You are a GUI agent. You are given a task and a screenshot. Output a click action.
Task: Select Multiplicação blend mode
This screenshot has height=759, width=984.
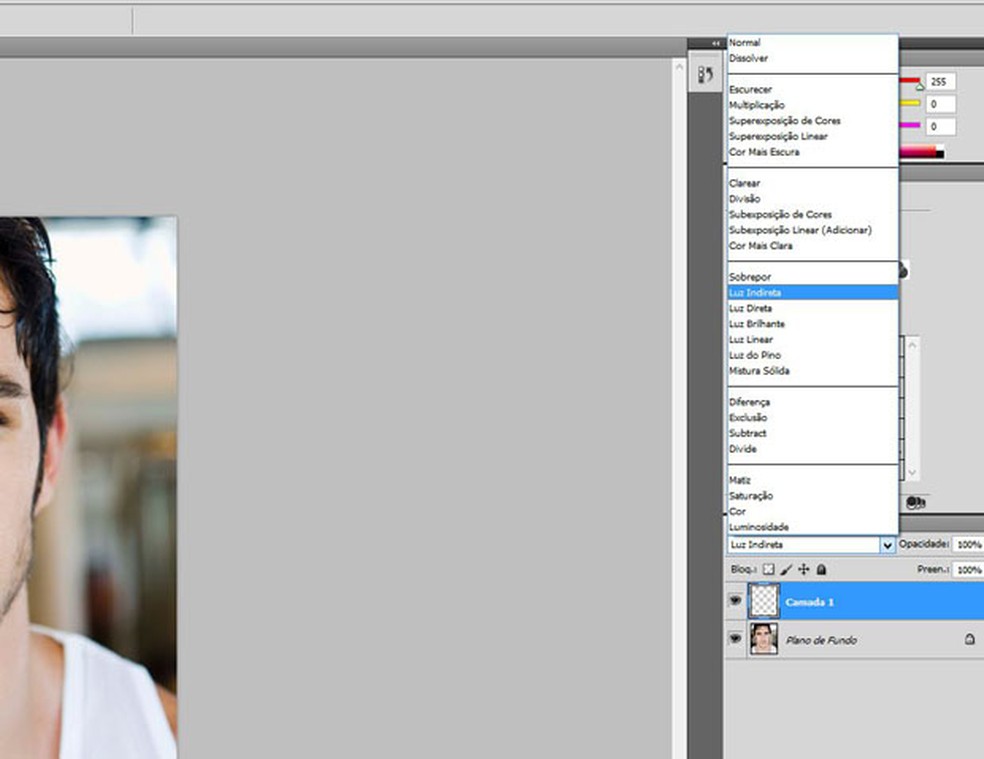click(813, 105)
